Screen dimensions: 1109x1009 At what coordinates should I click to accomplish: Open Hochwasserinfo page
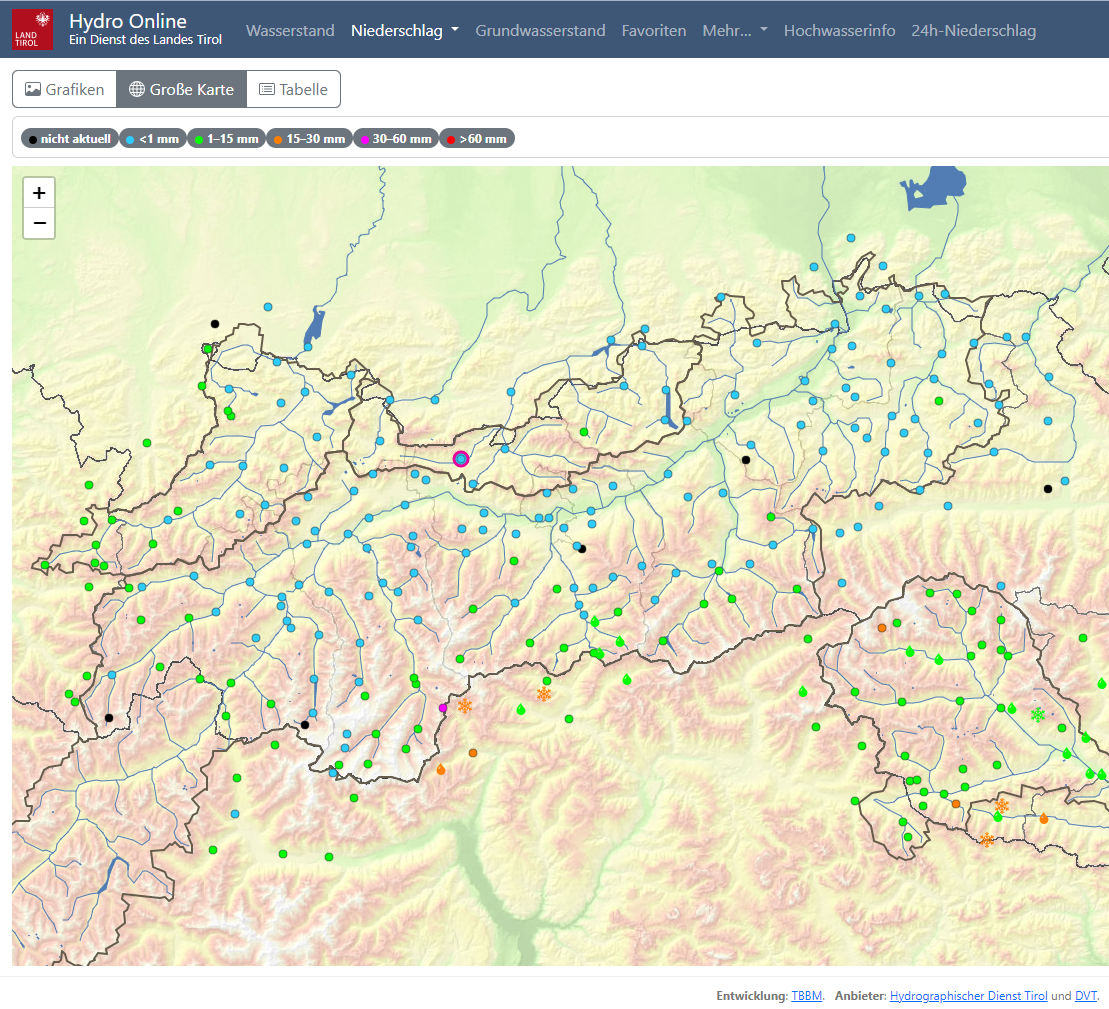click(x=840, y=30)
